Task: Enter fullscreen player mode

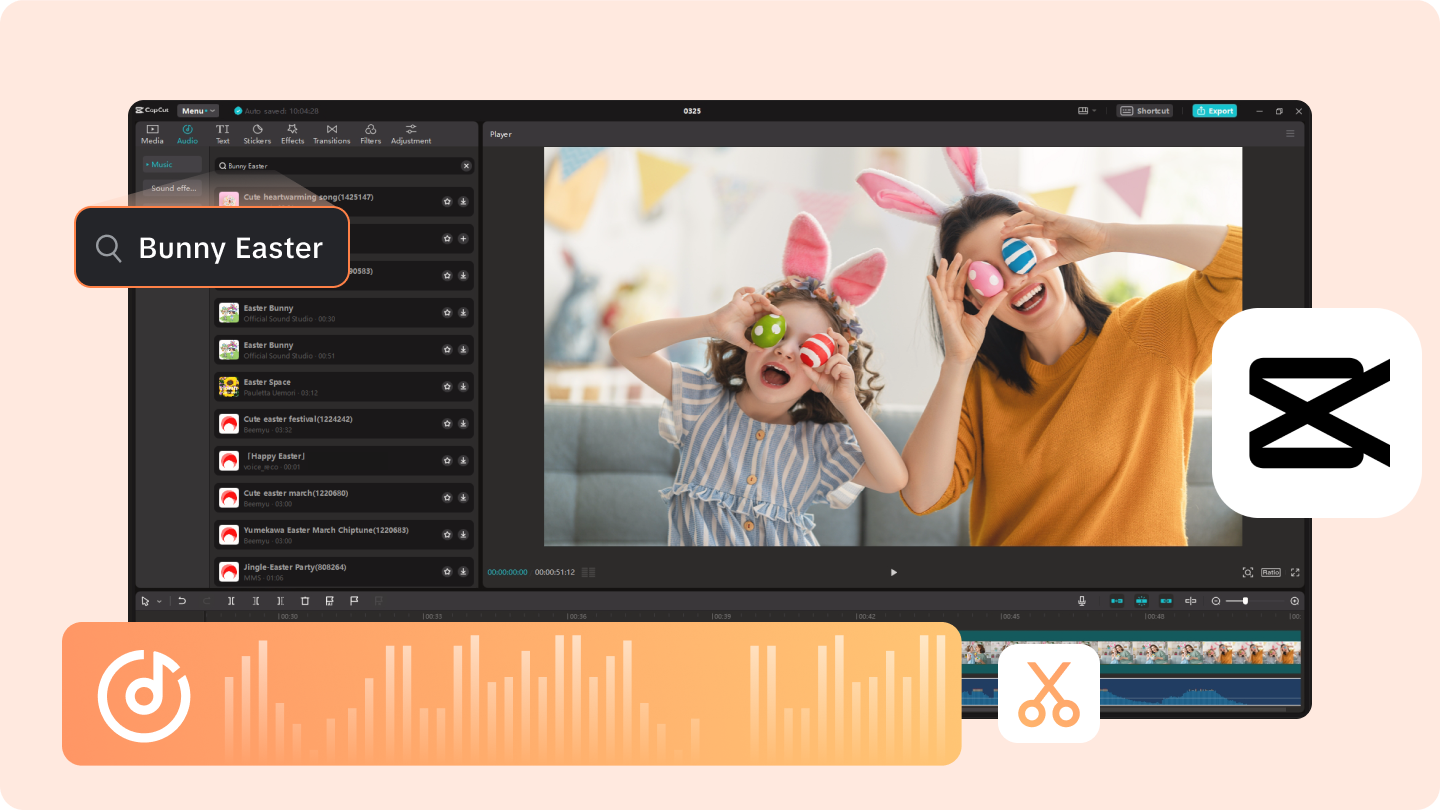Action: tap(1295, 572)
